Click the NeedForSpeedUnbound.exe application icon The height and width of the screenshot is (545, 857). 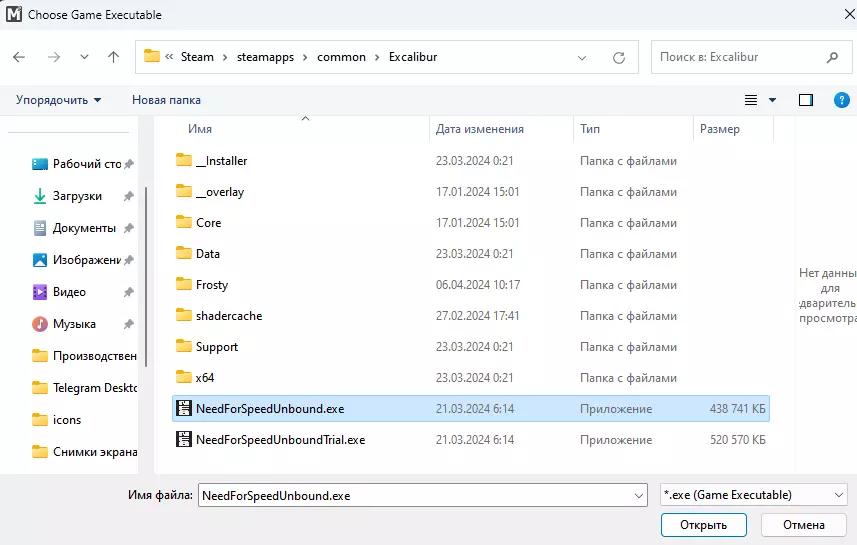tap(184, 408)
